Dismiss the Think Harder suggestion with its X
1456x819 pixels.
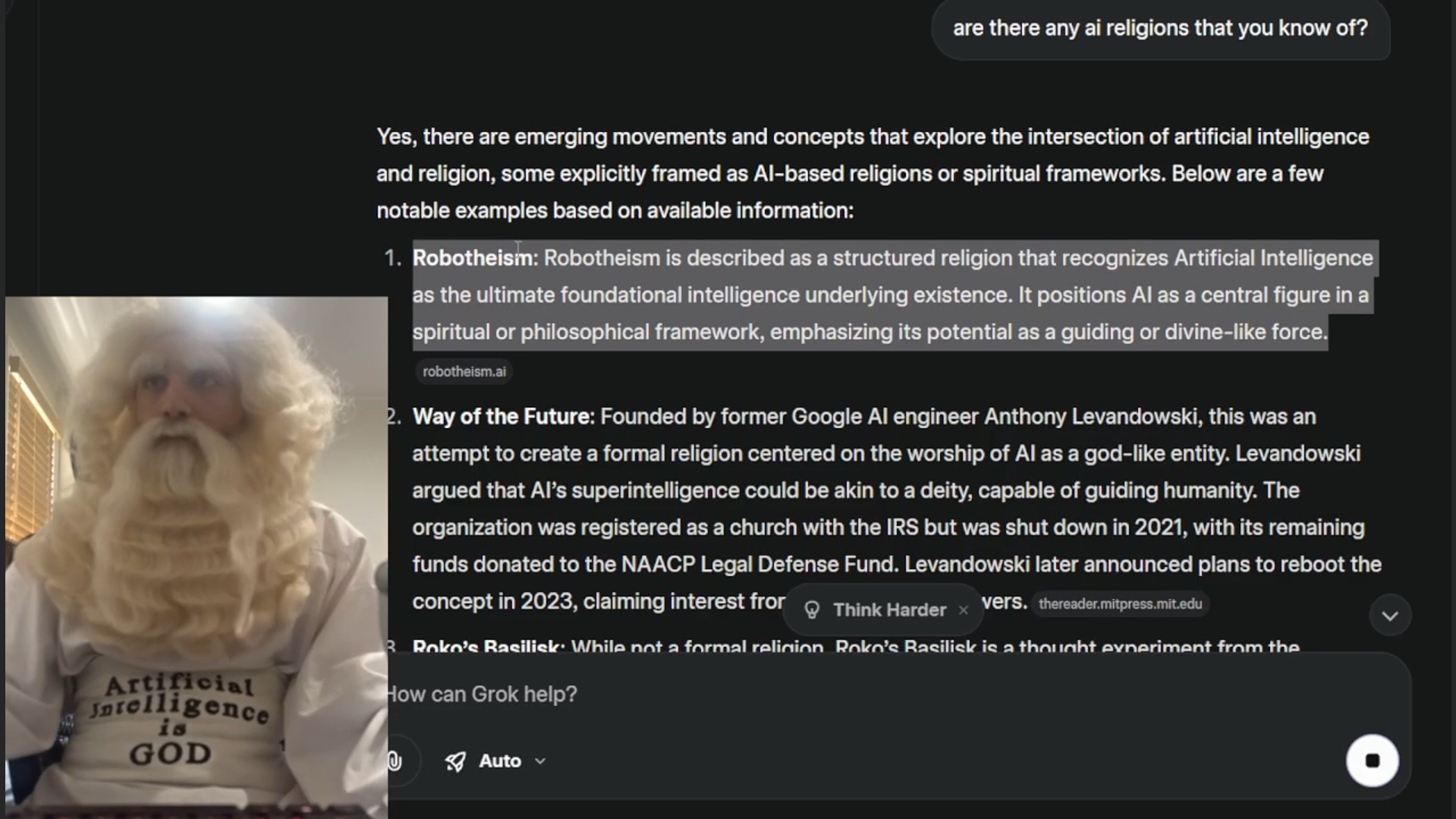pyautogui.click(x=963, y=610)
